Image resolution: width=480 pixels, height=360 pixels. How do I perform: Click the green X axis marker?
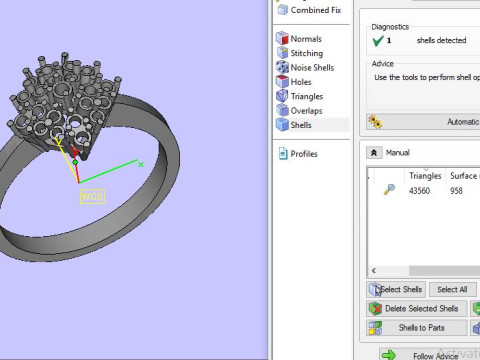click(141, 164)
